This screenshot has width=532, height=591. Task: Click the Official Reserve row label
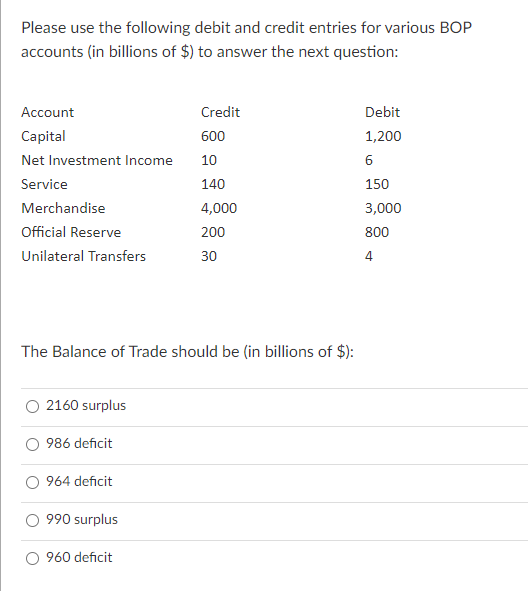(71, 232)
